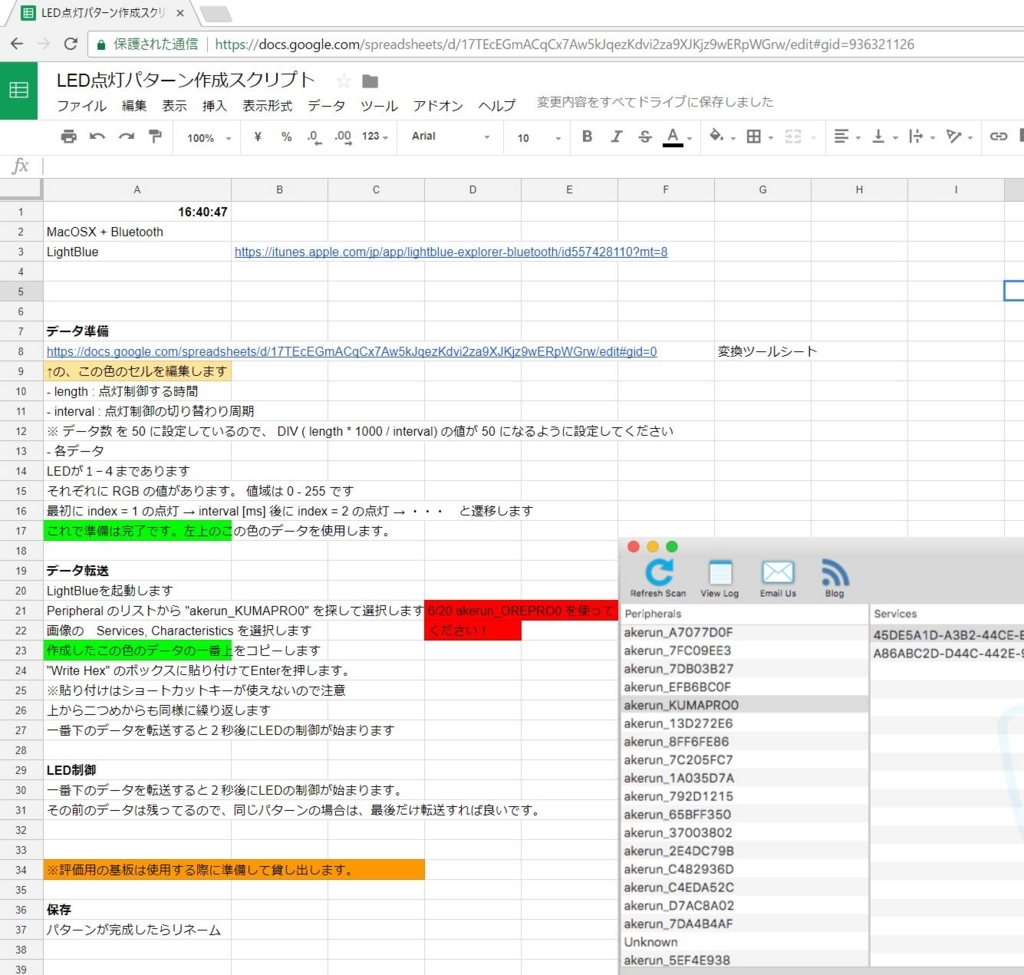Select row 17 header
The width and height of the screenshot is (1024, 975).
21,531
